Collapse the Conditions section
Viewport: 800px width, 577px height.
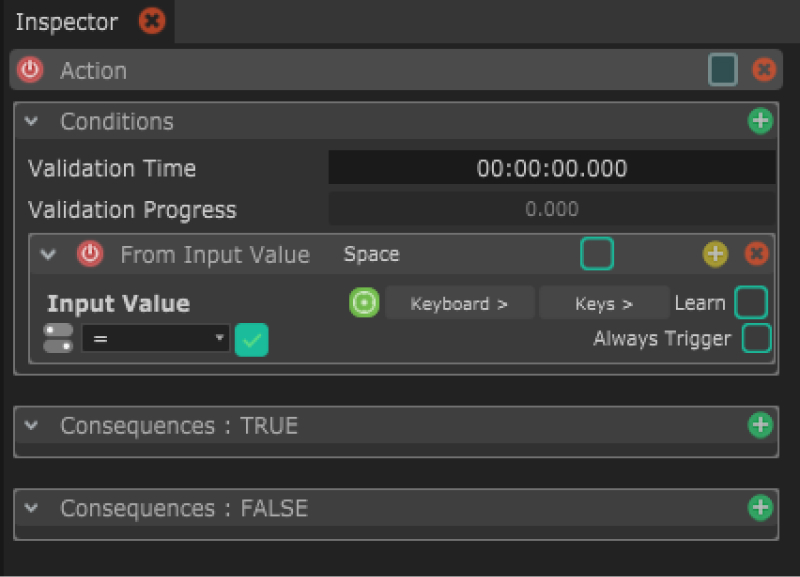(32, 121)
